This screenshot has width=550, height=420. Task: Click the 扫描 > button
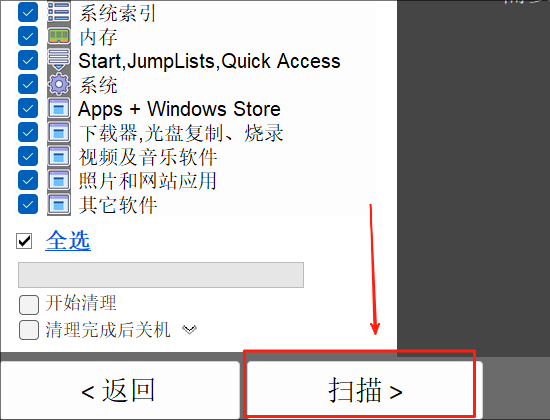coord(365,390)
